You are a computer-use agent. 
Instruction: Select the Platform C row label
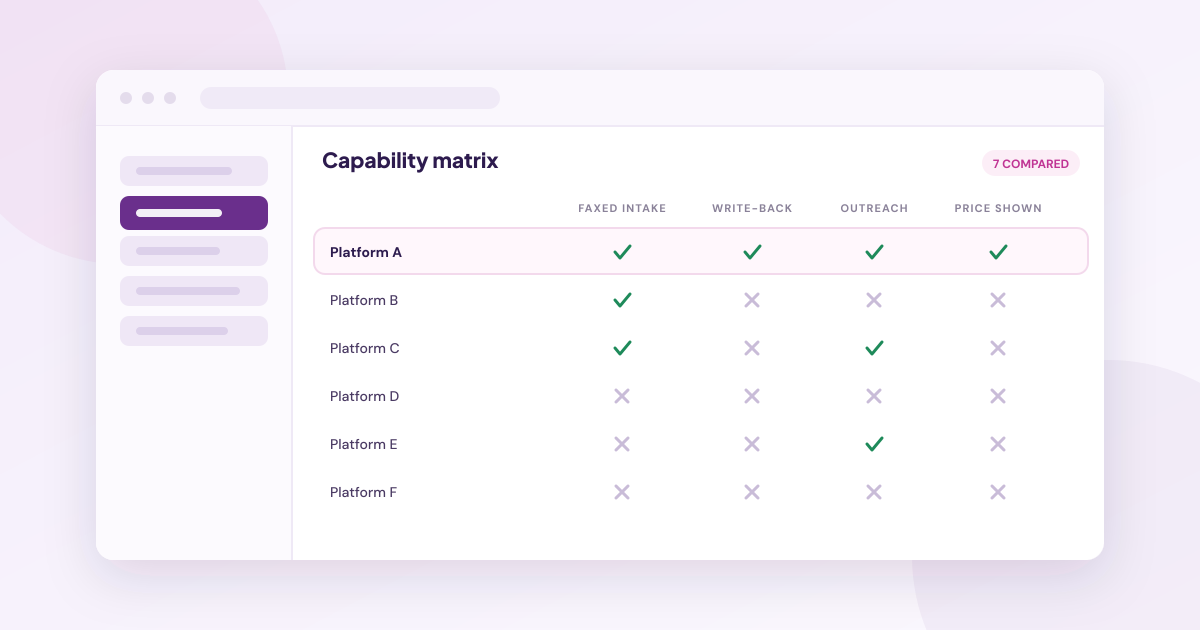[x=365, y=348]
